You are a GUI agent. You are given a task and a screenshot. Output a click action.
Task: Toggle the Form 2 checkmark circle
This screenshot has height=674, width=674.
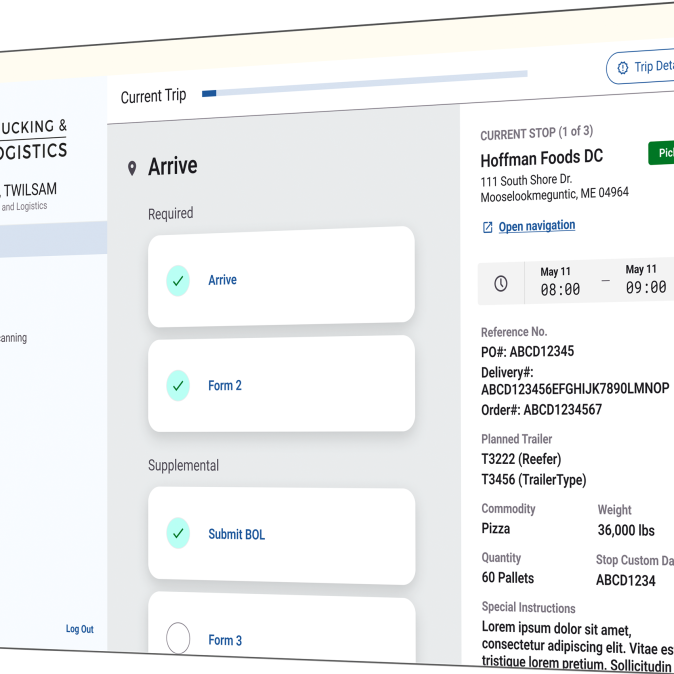(178, 385)
